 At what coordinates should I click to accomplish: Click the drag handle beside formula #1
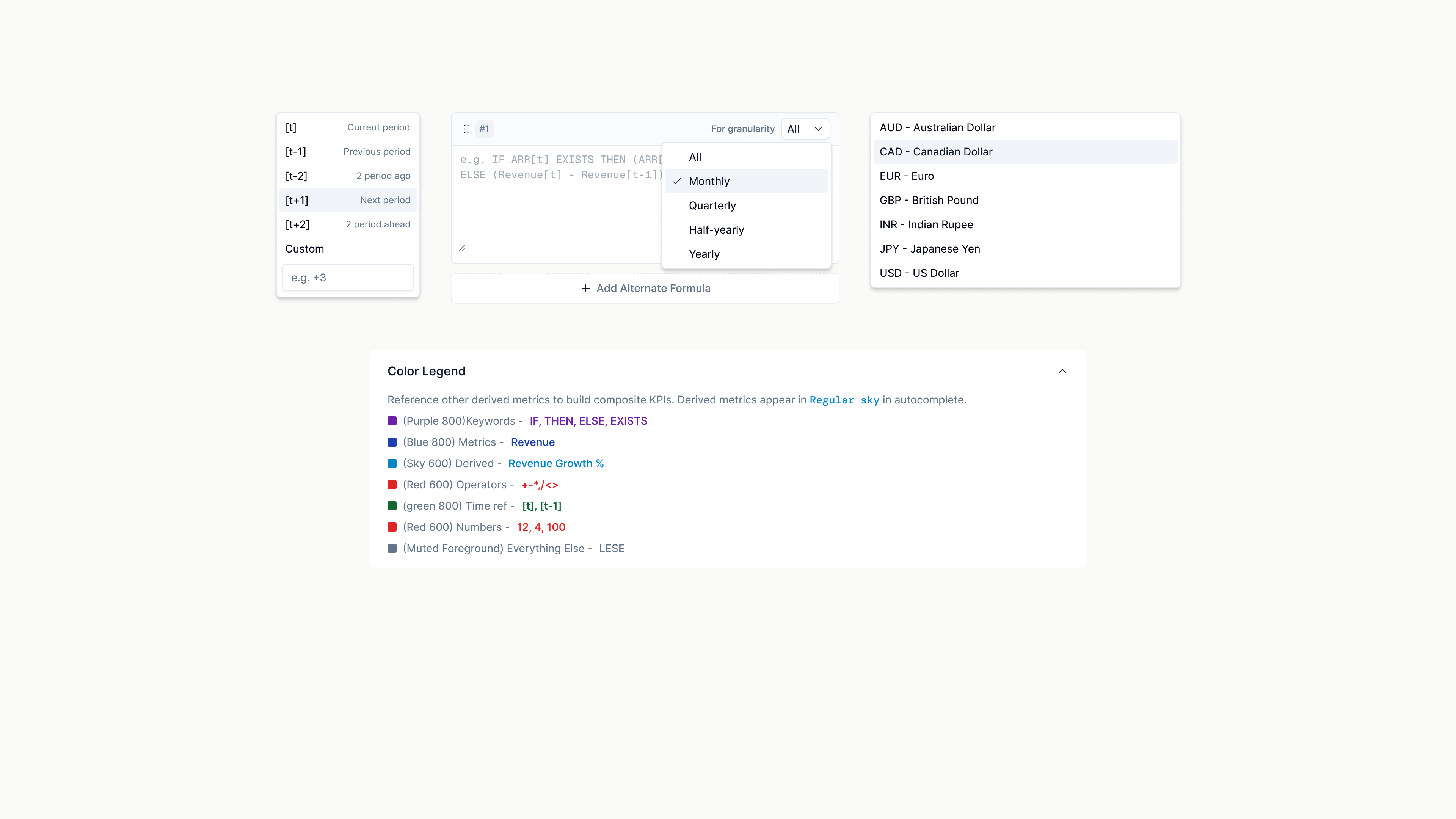466,129
